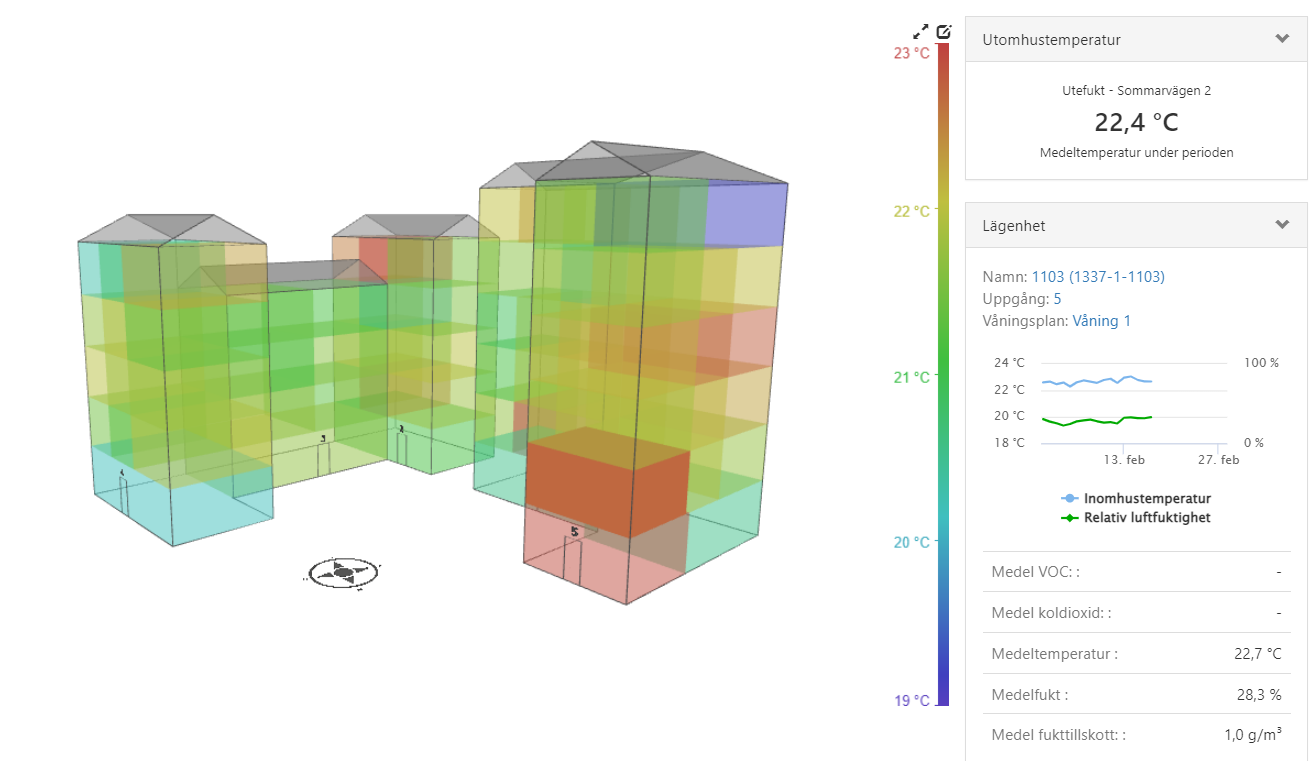Click the compass rose below the buildings
The height and width of the screenshot is (761, 1310).
click(x=342, y=573)
